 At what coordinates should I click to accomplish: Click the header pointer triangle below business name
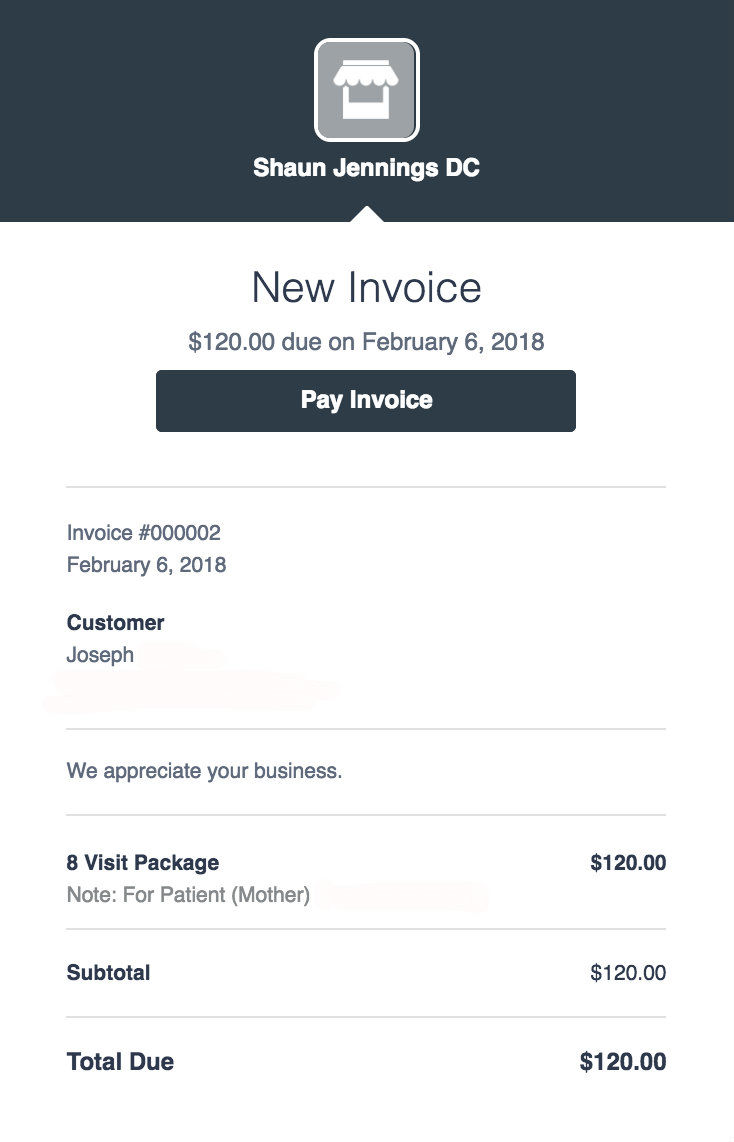coord(367,214)
